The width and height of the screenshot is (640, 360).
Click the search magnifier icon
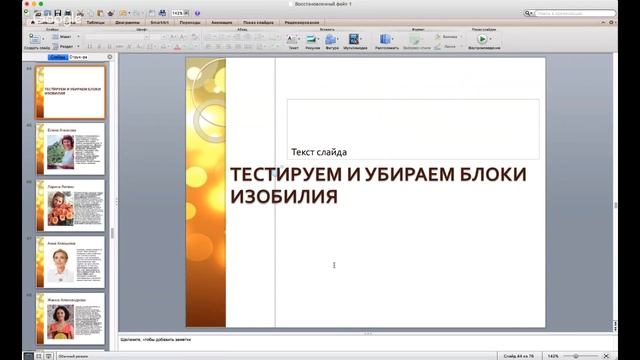(x=527, y=13)
